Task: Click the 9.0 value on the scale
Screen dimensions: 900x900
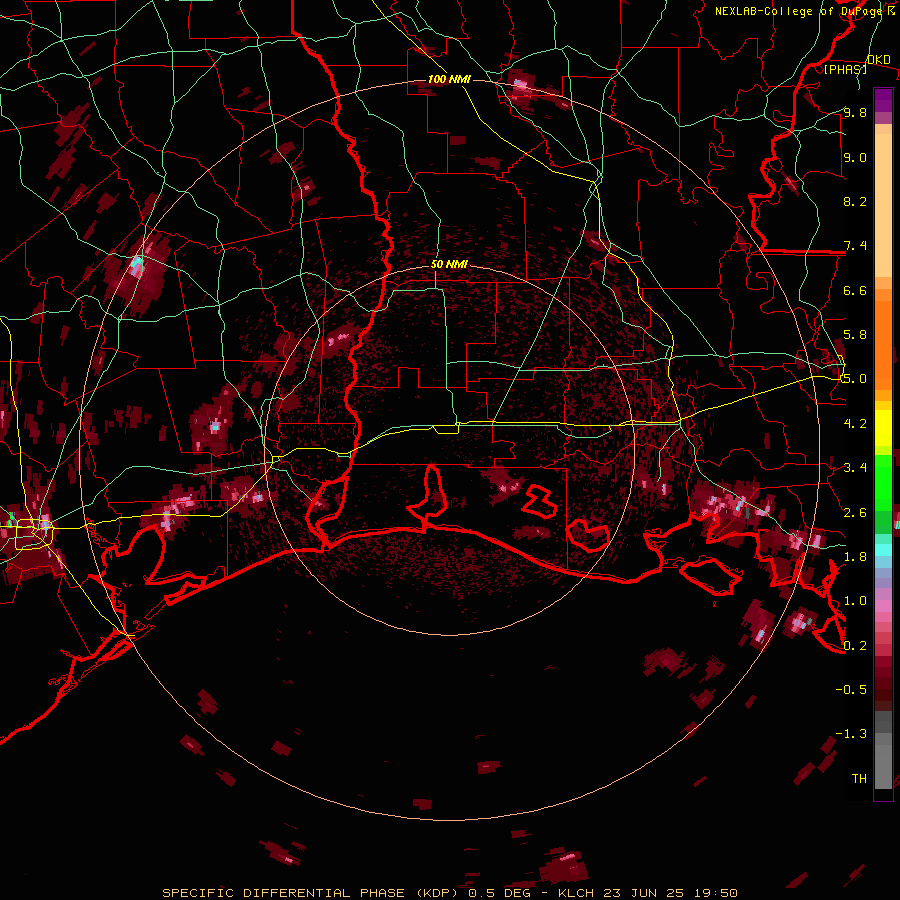Action: [855, 157]
